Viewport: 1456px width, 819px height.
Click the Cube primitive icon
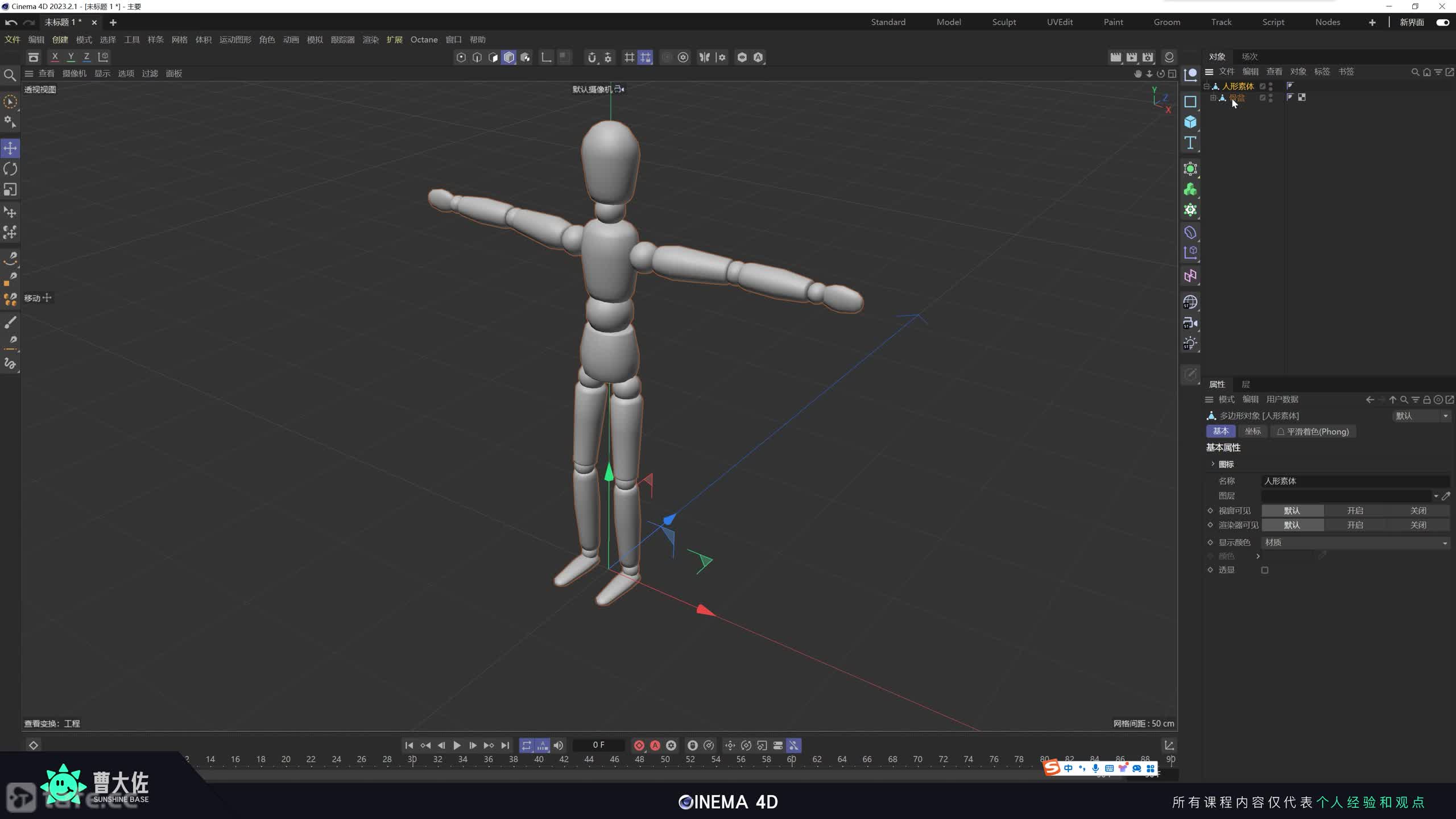tap(1190, 122)
